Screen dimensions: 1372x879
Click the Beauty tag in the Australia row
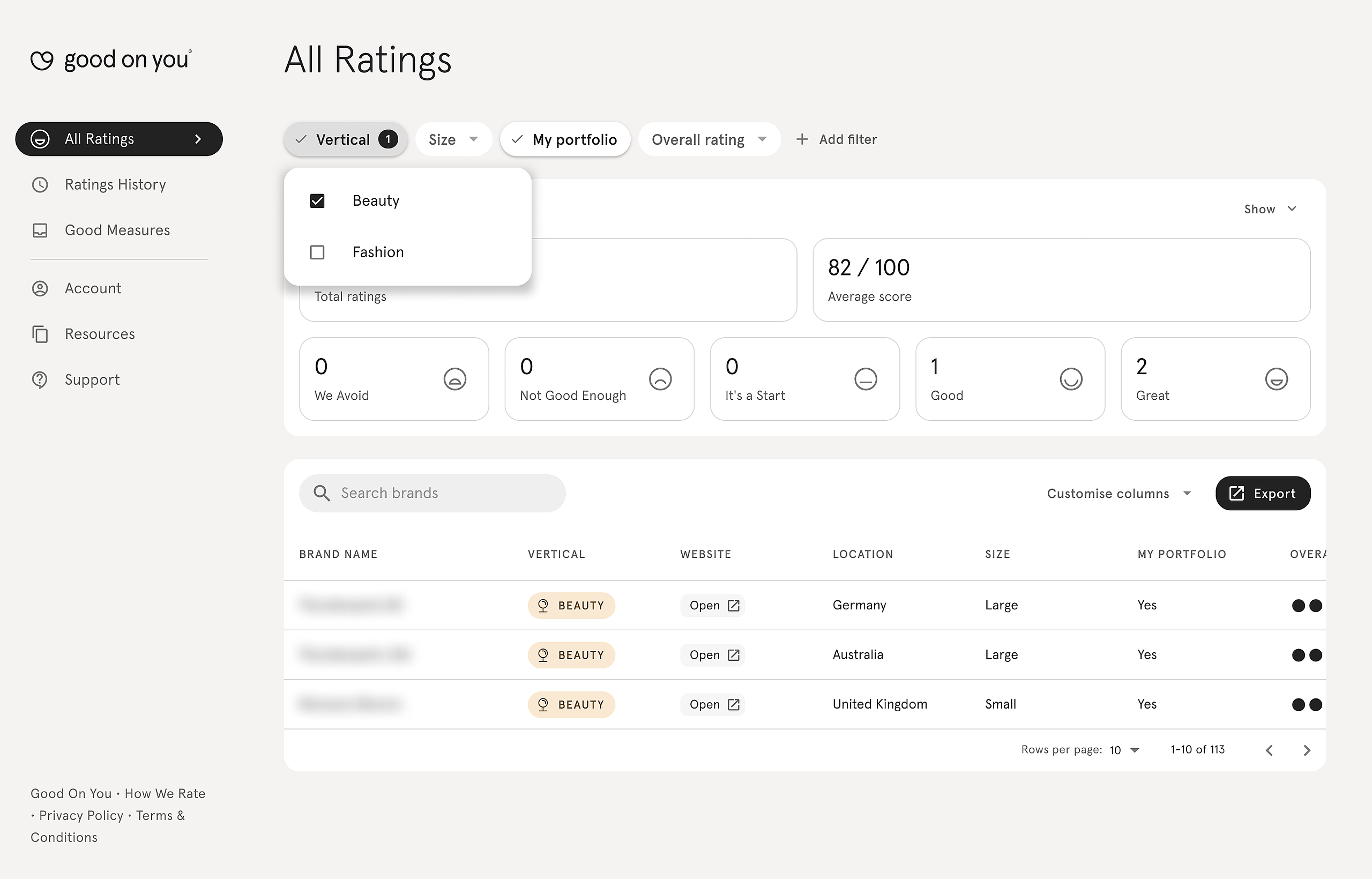coord(571,655)
